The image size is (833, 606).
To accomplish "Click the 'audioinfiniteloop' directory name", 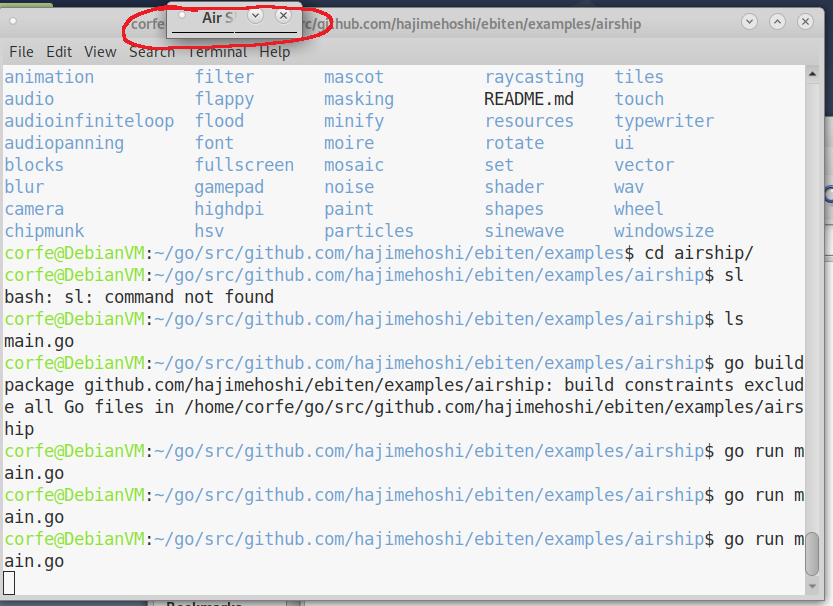I will [x=89, y=121].
